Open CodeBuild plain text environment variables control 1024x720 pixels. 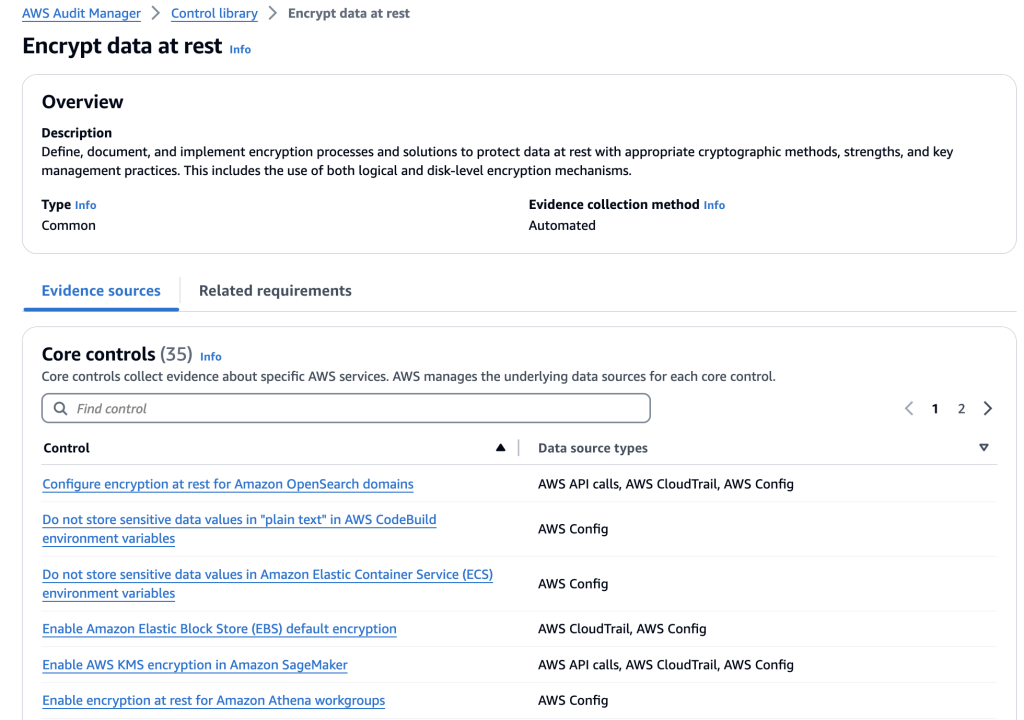pos(239,520)
